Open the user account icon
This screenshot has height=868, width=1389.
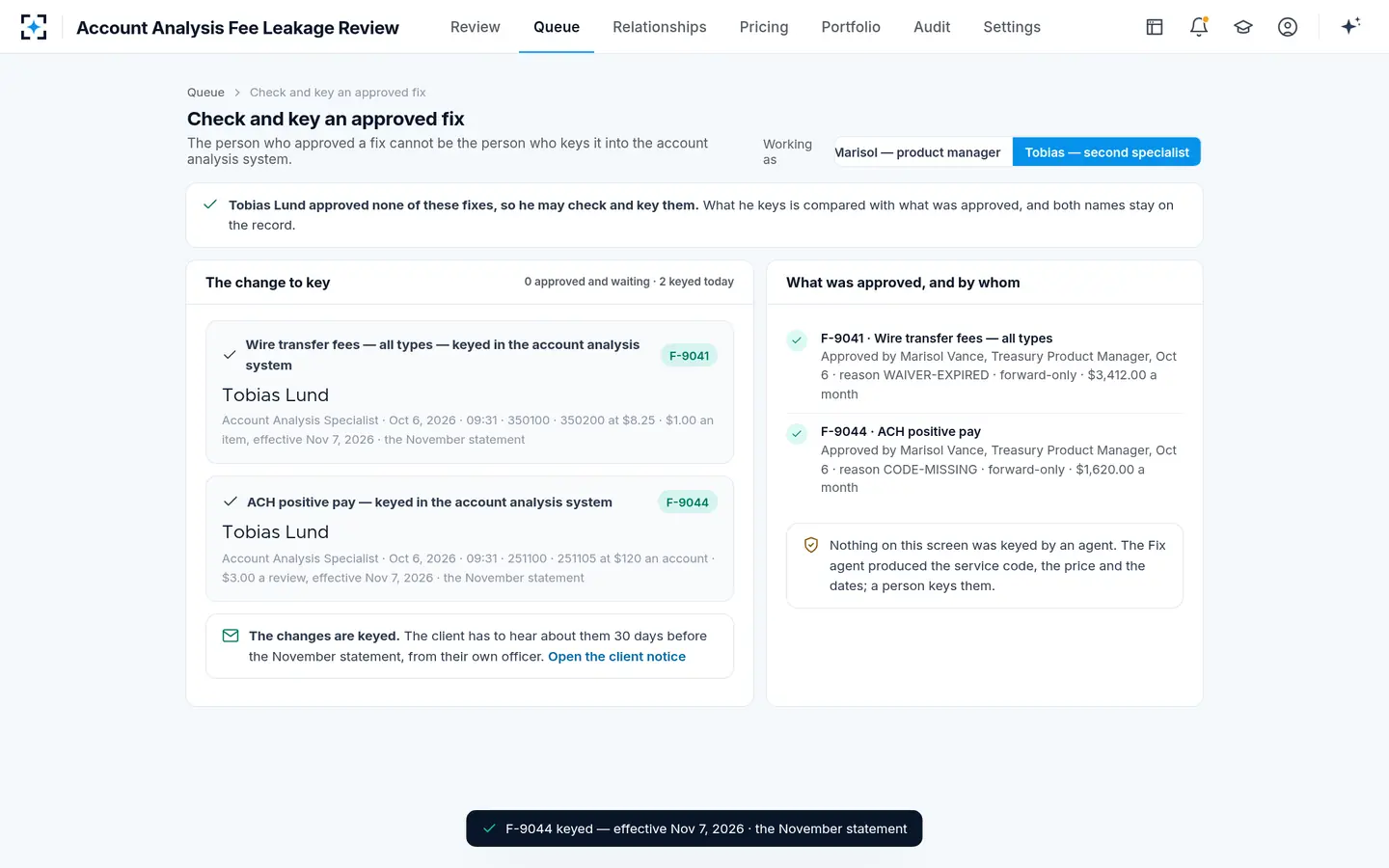pos(1288,27)
